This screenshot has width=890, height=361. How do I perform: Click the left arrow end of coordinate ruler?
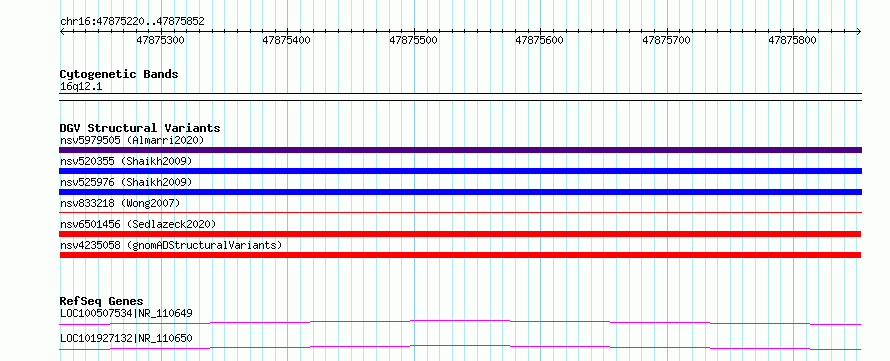pos(62,31)
